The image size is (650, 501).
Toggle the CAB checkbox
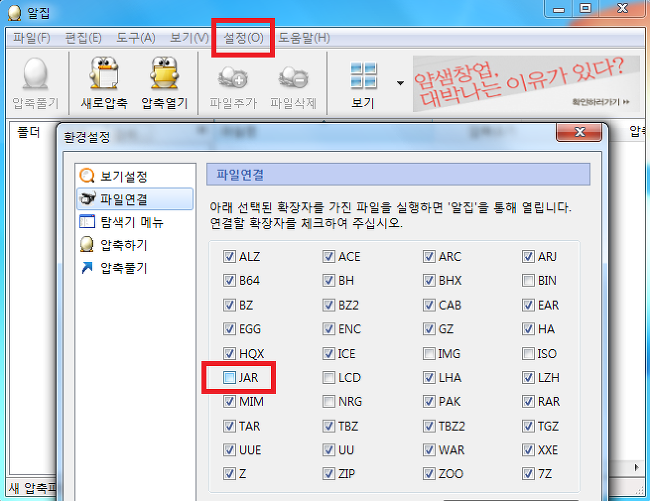point(429,305)
